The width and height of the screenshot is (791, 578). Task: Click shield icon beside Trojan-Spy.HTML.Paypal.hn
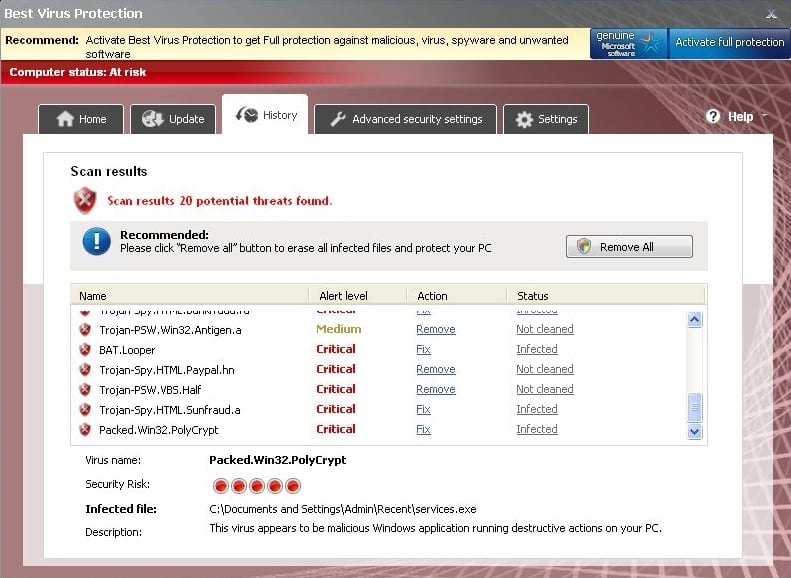click(x=85, y=370)
